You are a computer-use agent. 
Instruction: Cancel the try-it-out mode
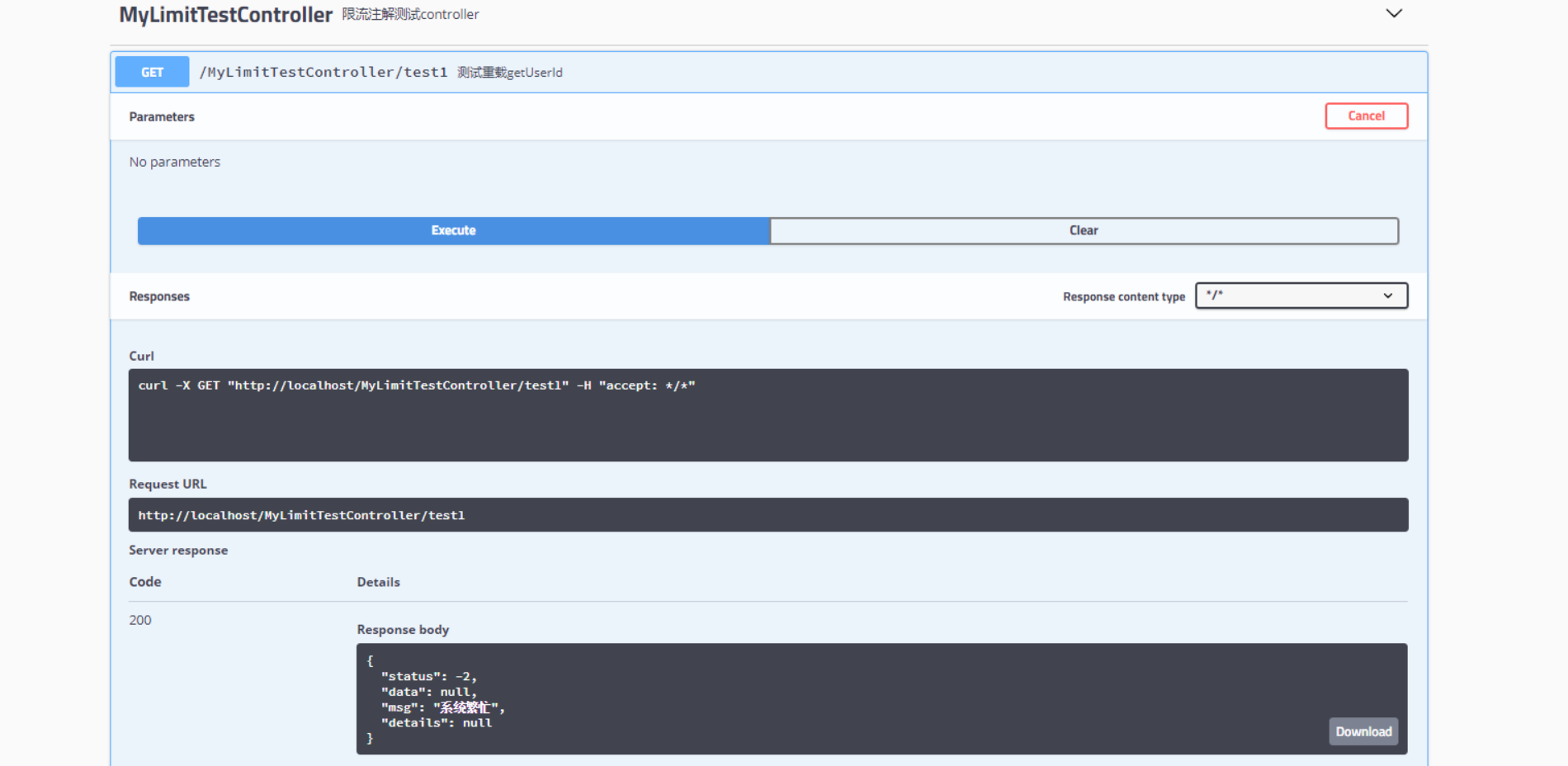[x=1367, y=116]
